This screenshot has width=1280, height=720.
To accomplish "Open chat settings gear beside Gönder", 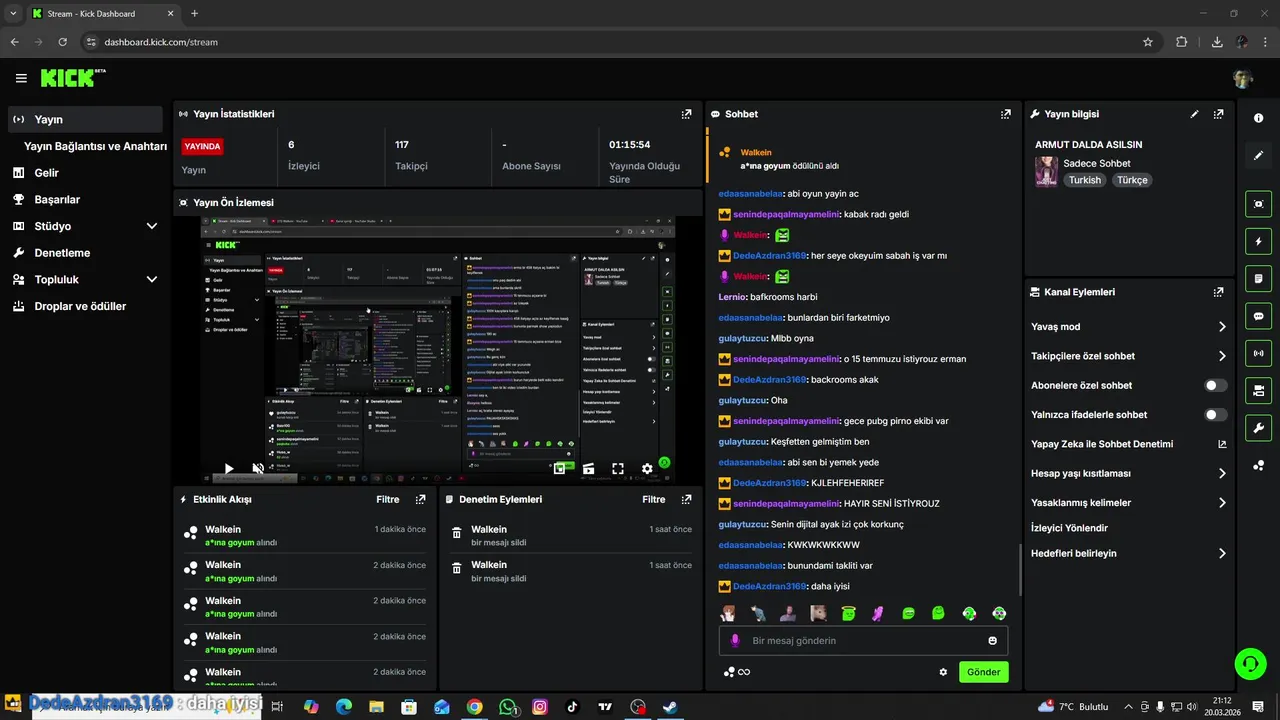I will (x=943, y=672).
